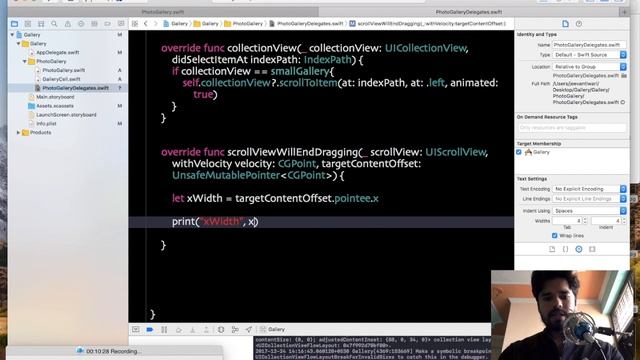Switch to the PhotoGalleryDelegates.swift editor tab
Image resolution: width=640 pixels, height=360 pixels.
click(x=469, y=12)
